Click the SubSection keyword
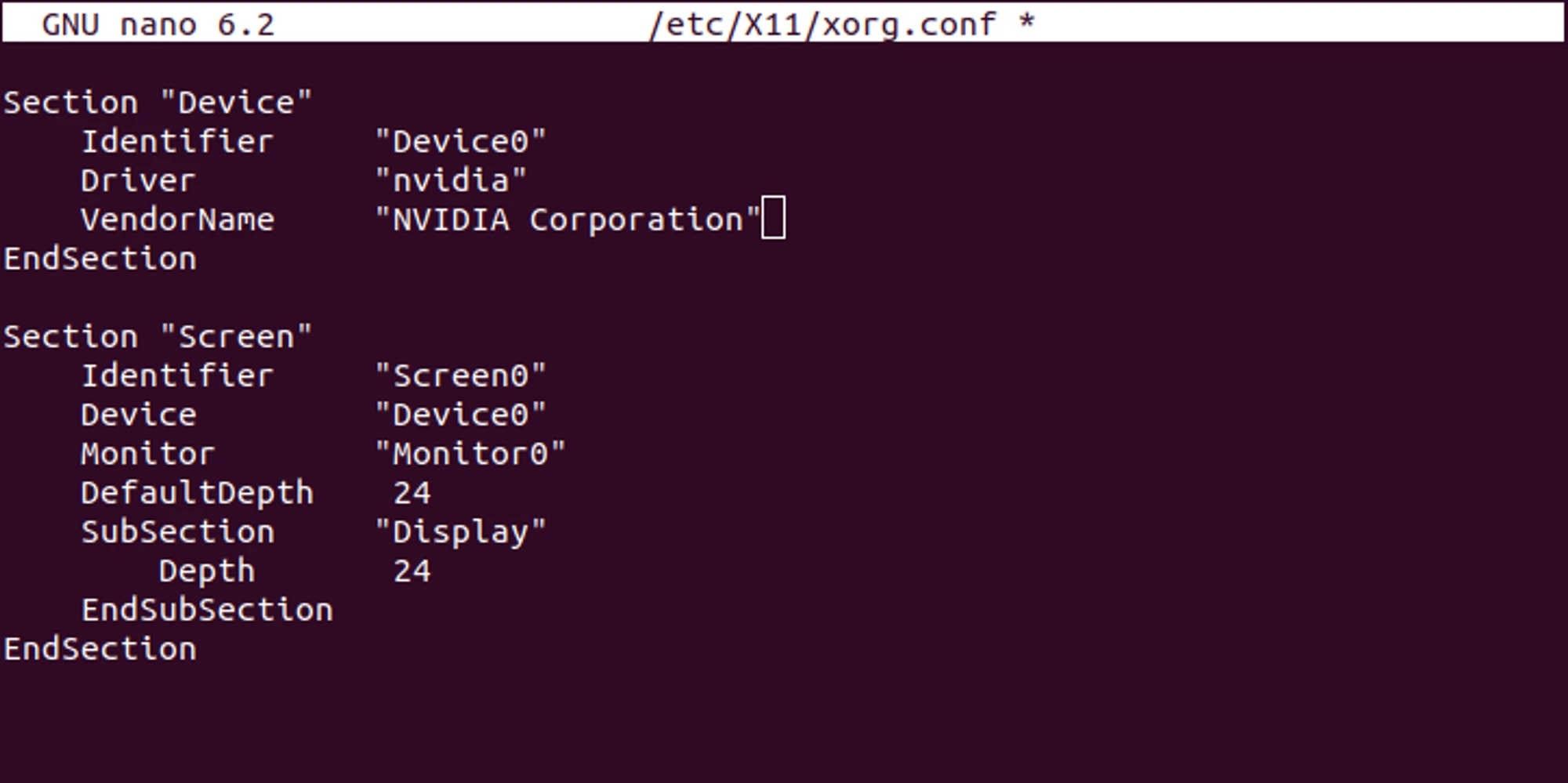1568x783 pixels. coord(178,533)
